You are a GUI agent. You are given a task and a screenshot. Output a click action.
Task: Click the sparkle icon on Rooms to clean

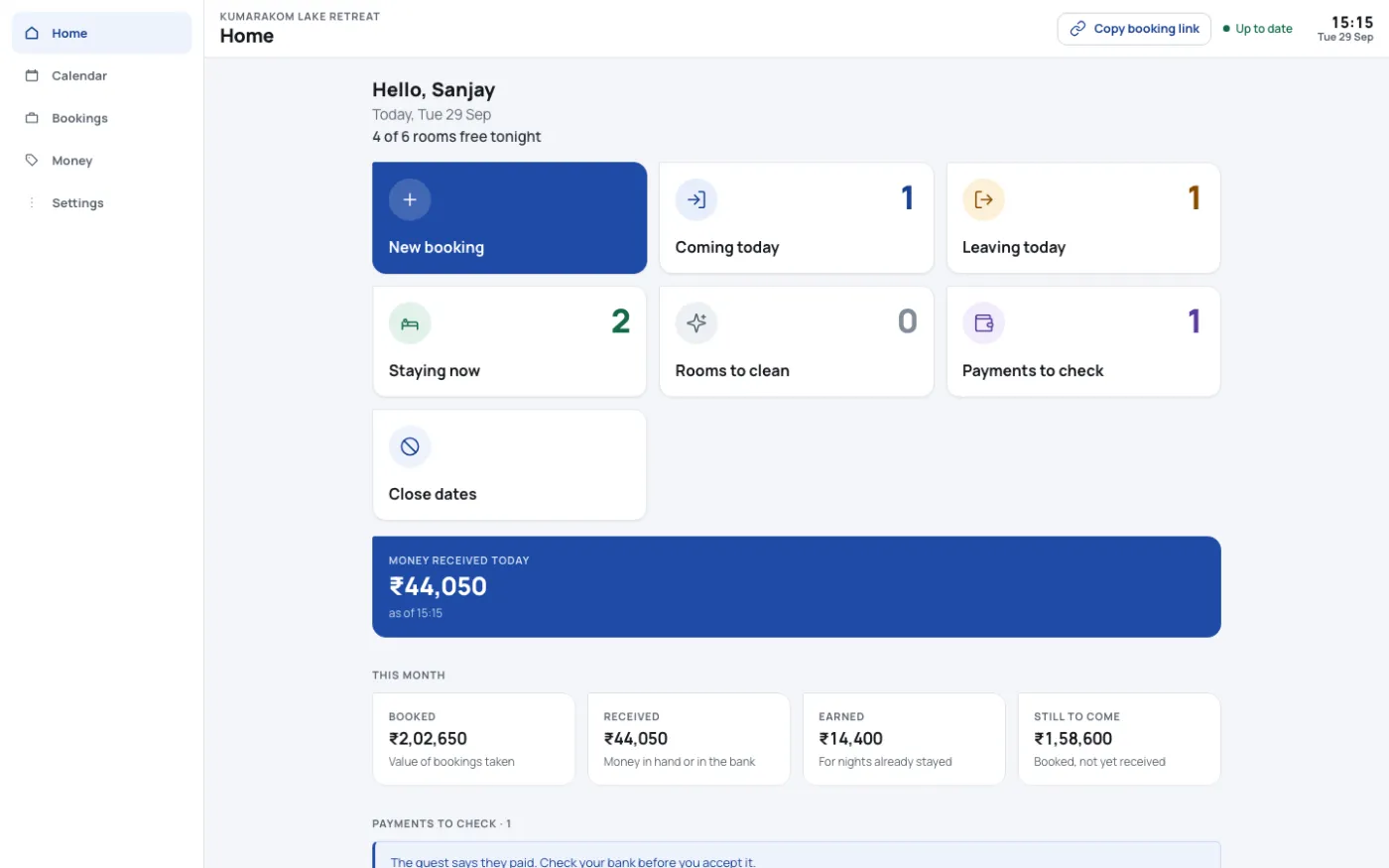(x=696, y=323)
